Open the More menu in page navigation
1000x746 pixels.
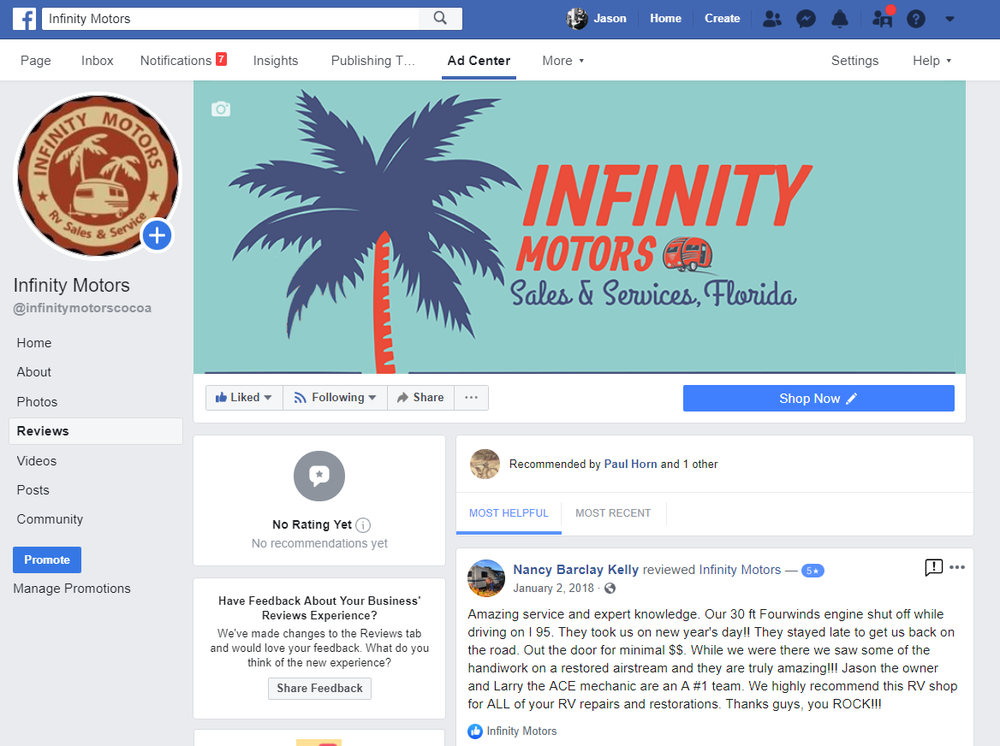point(562,61)
